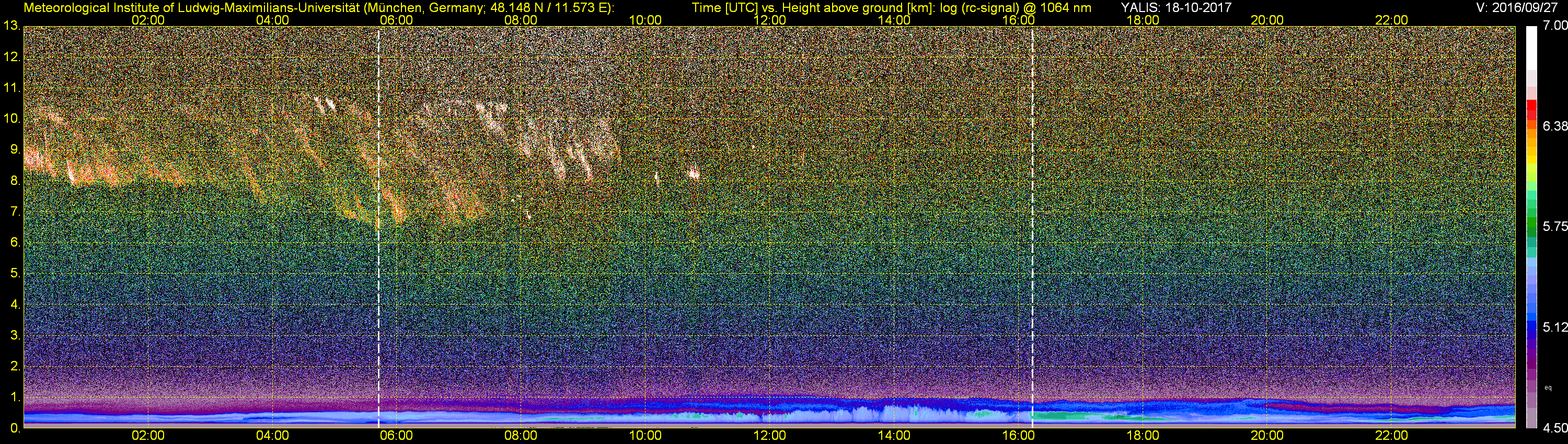Click the 12:00 label on the top time axis
This screenshot has width=1568, height=444.
(769, 20)
